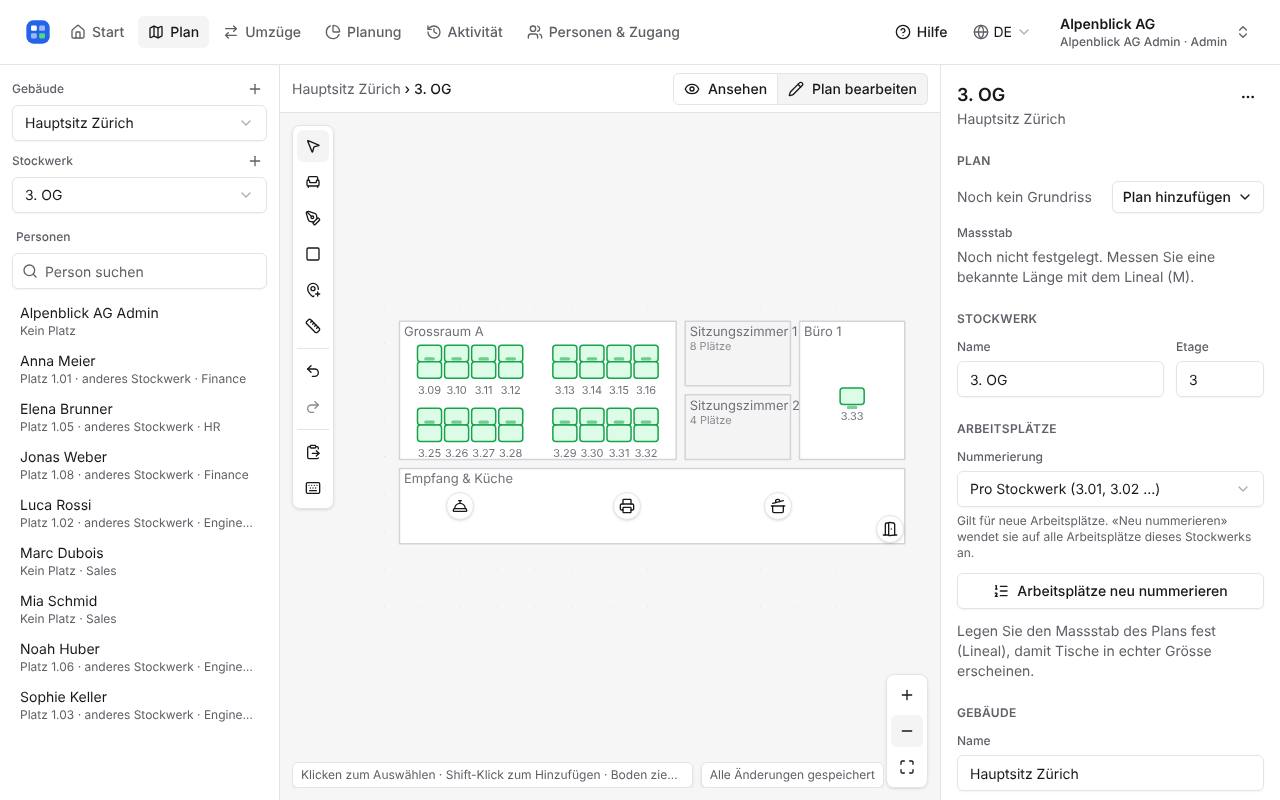Viewport: 1280px width, 800px height.
Task: Go to the Start tab
Action: click(x=97, y=32)
